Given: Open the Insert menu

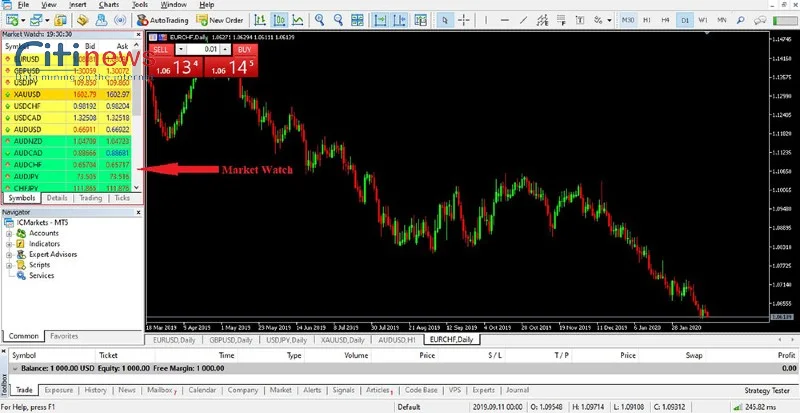Looking at the screenshot, I should point(77,5).
